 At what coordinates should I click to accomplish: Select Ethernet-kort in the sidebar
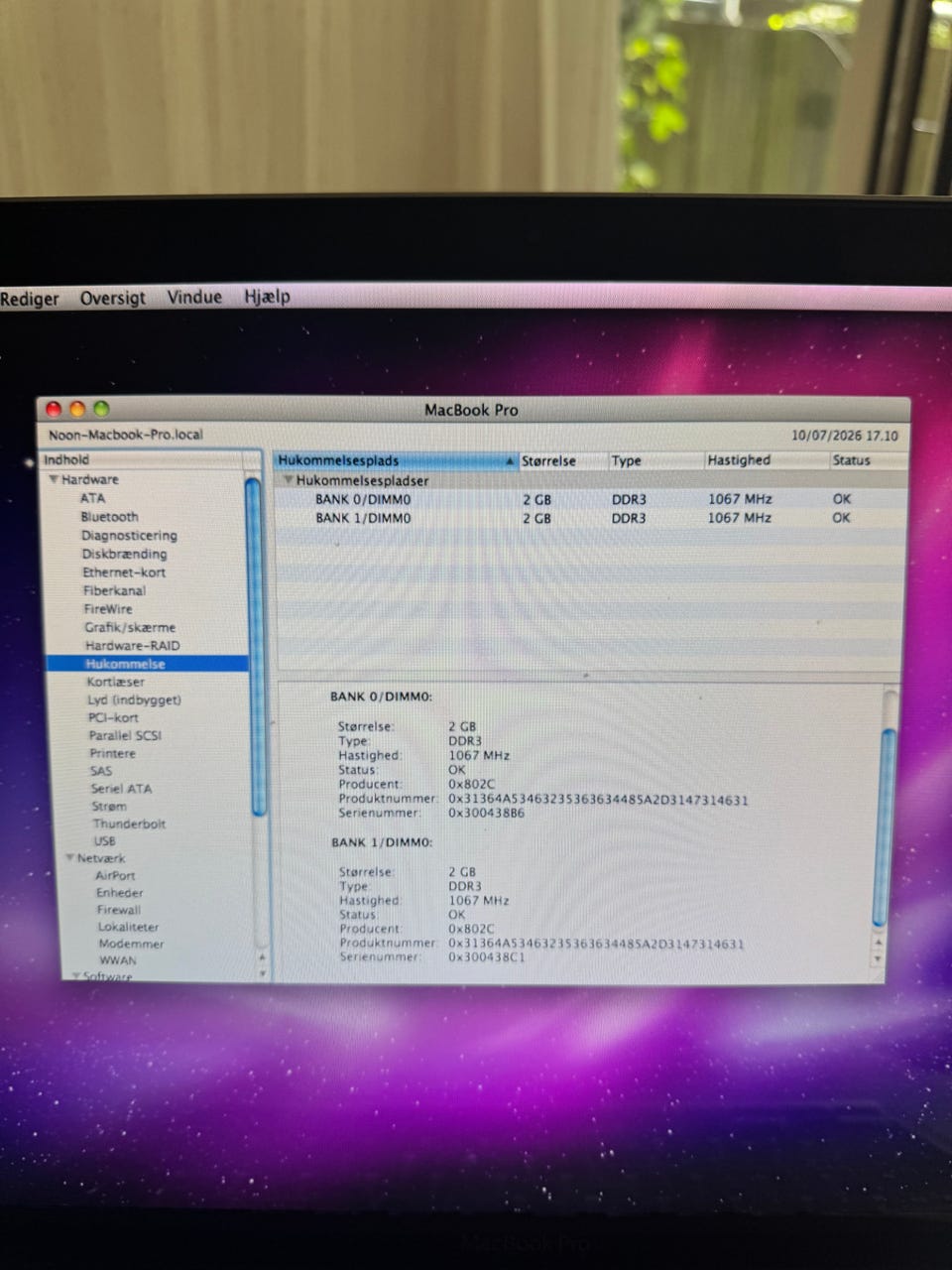tap(124, 572)
